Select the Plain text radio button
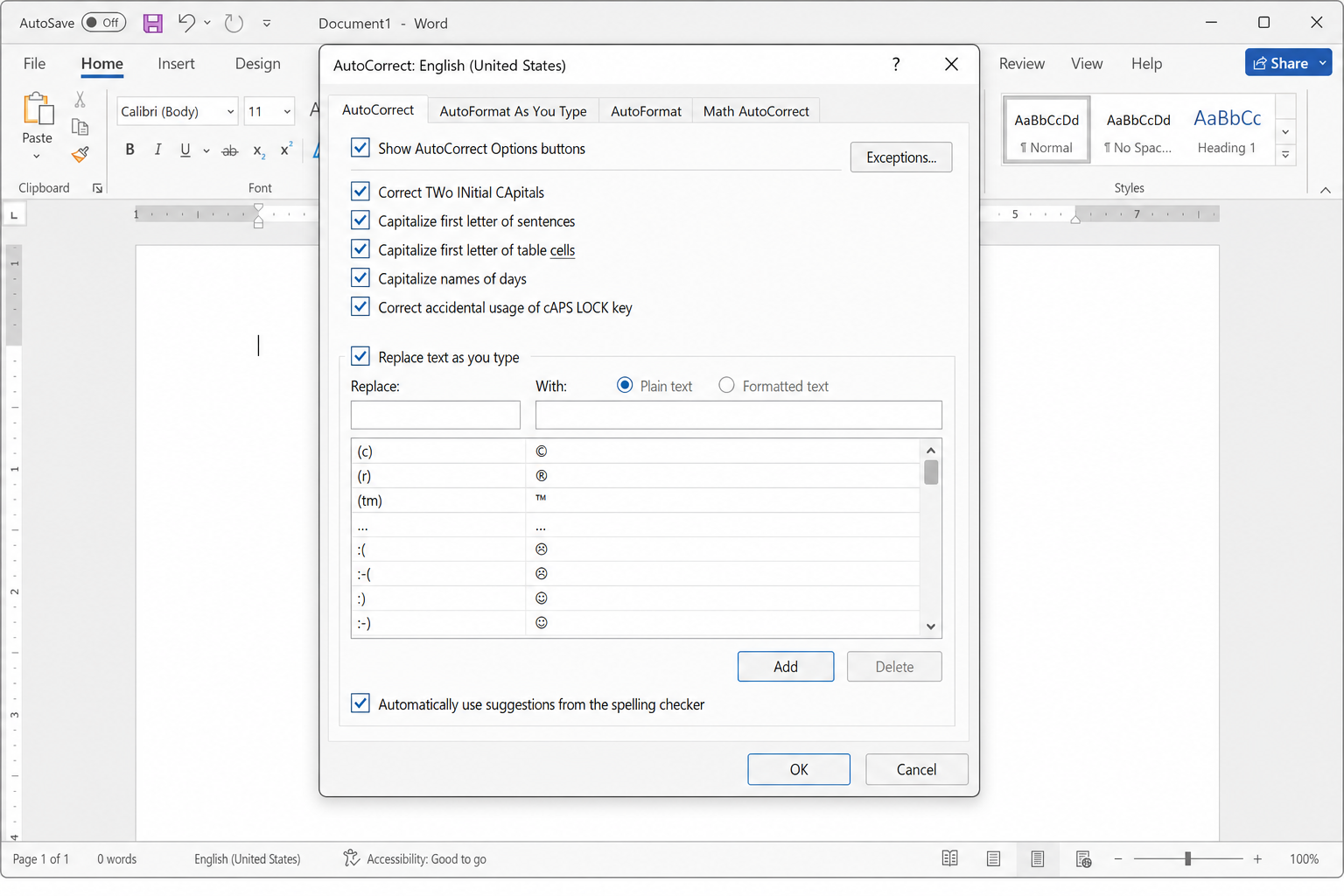 tap(625, 385)
